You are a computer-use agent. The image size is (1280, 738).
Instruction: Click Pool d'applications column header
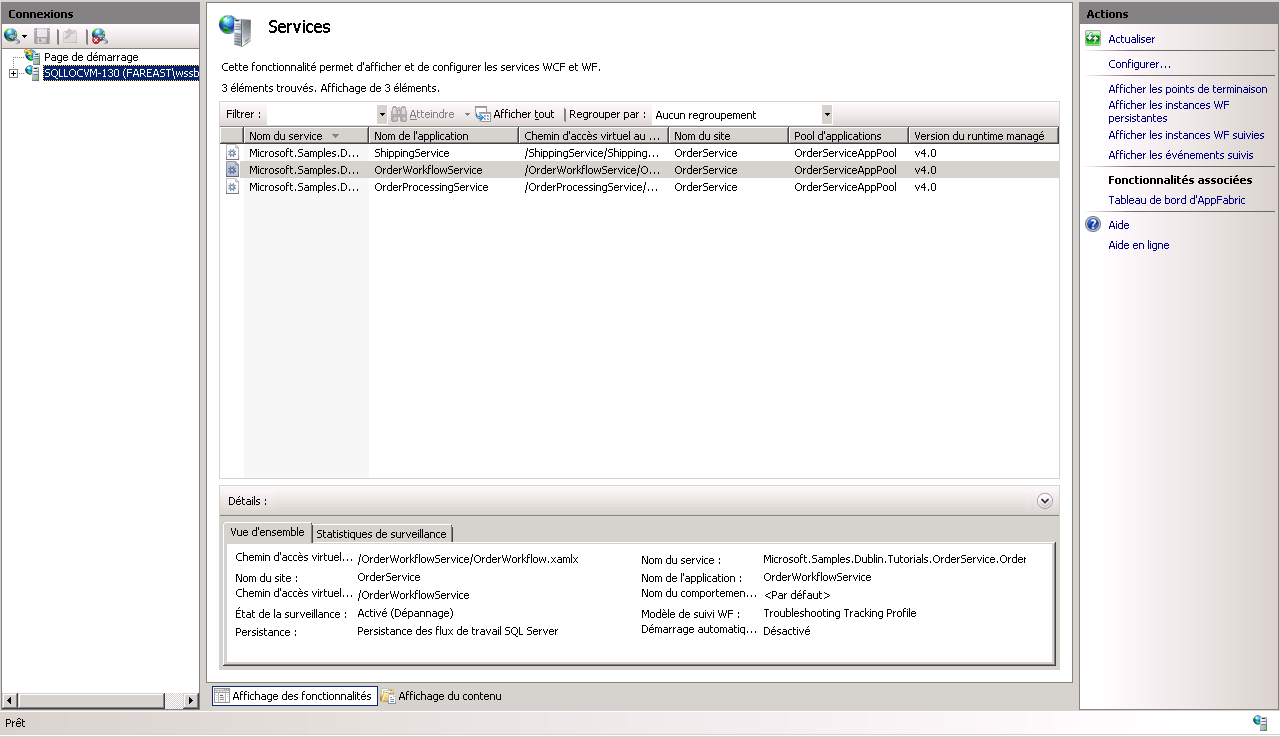coord(849,136)
